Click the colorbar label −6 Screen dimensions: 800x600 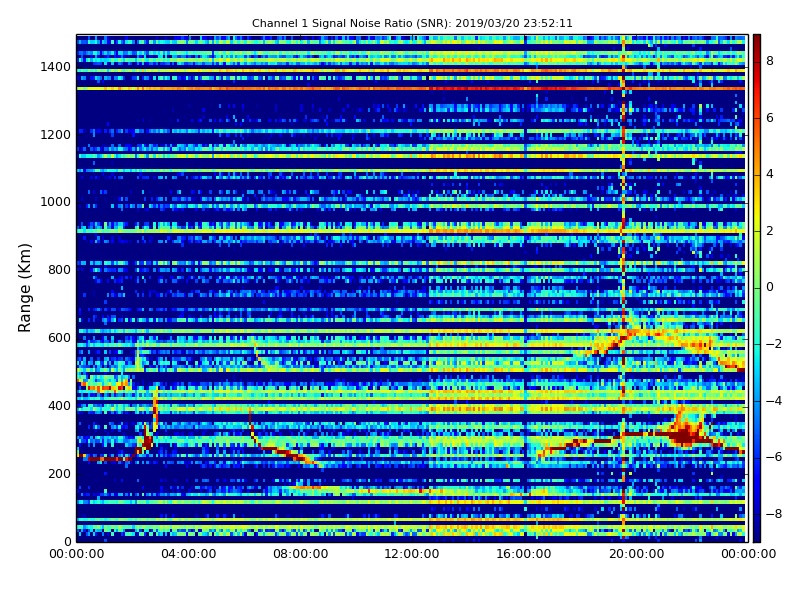tap(774, 457)
